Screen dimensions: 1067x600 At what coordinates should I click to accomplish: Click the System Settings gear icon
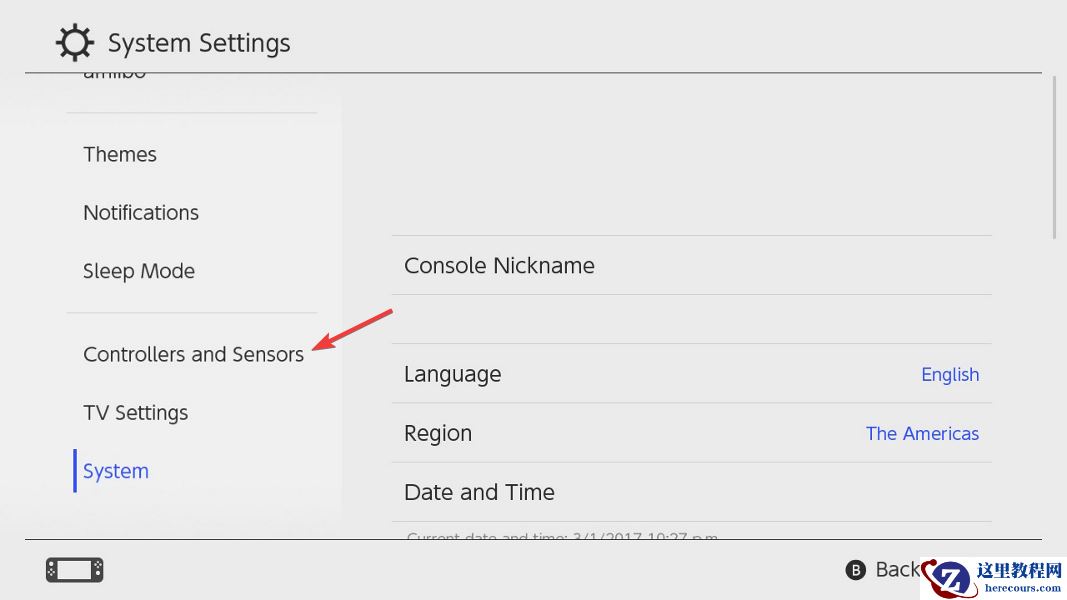coord(74,43)
